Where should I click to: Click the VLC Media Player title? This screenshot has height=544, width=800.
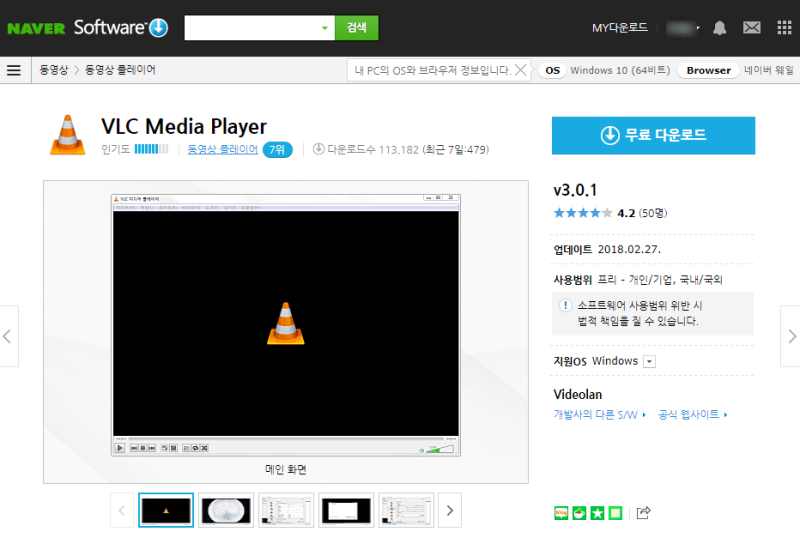pos(184,127)
